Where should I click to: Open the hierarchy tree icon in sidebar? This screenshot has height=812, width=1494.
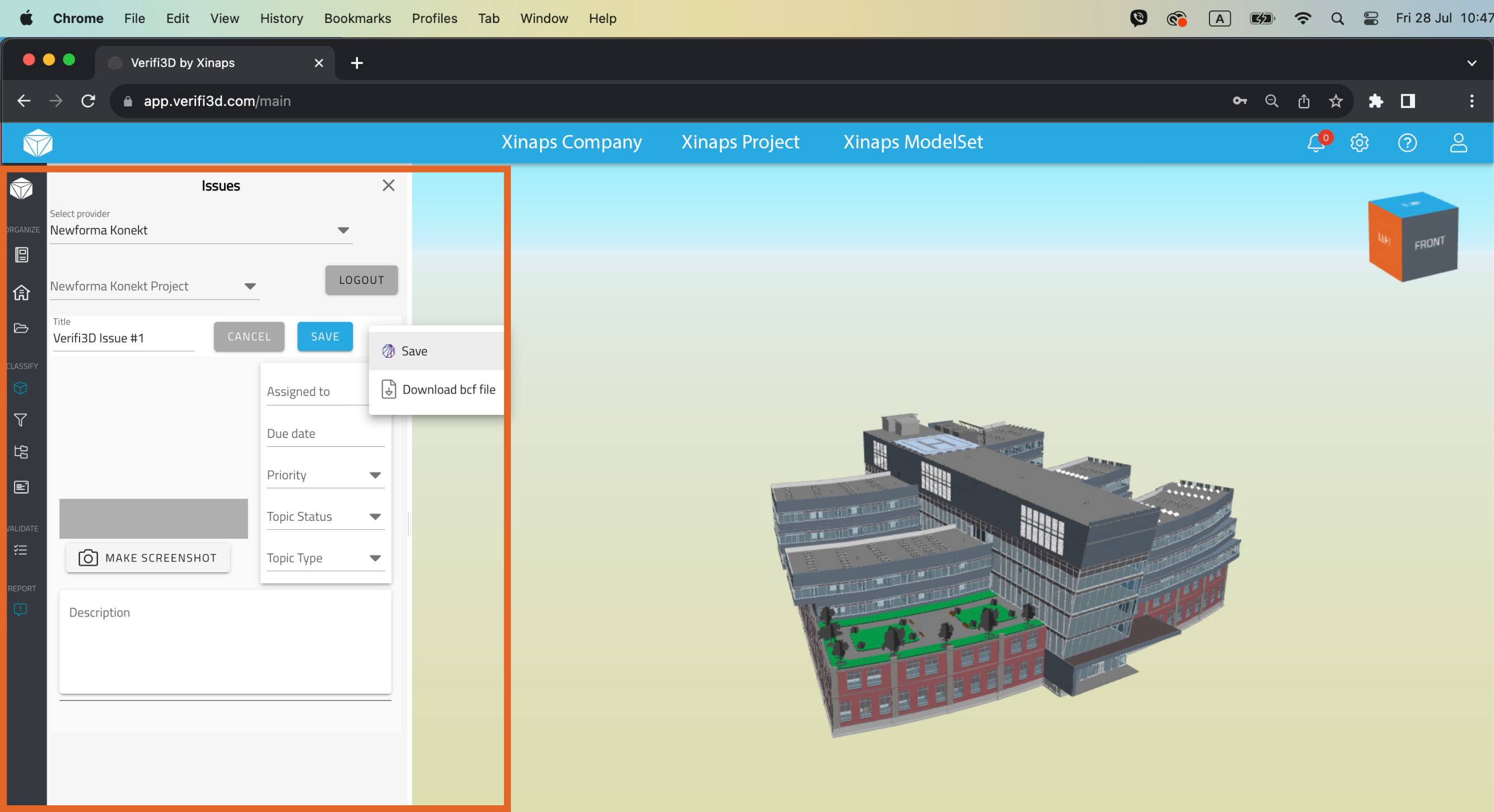(21, 452)
